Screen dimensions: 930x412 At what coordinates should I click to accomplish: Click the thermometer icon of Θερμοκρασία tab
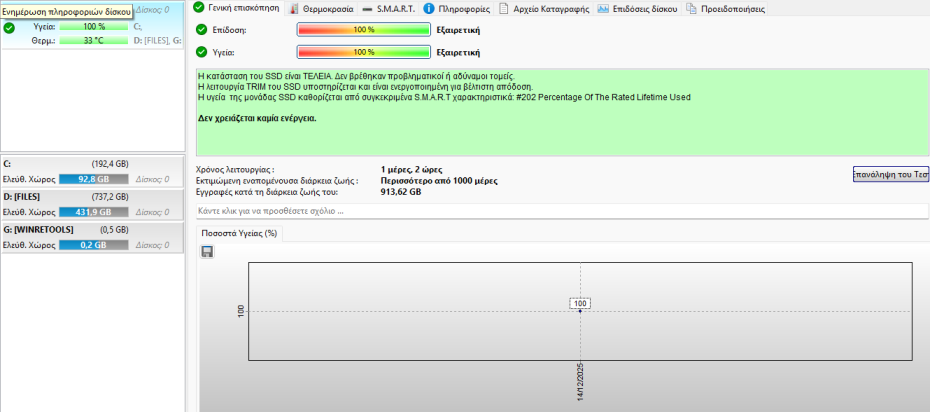293,8
